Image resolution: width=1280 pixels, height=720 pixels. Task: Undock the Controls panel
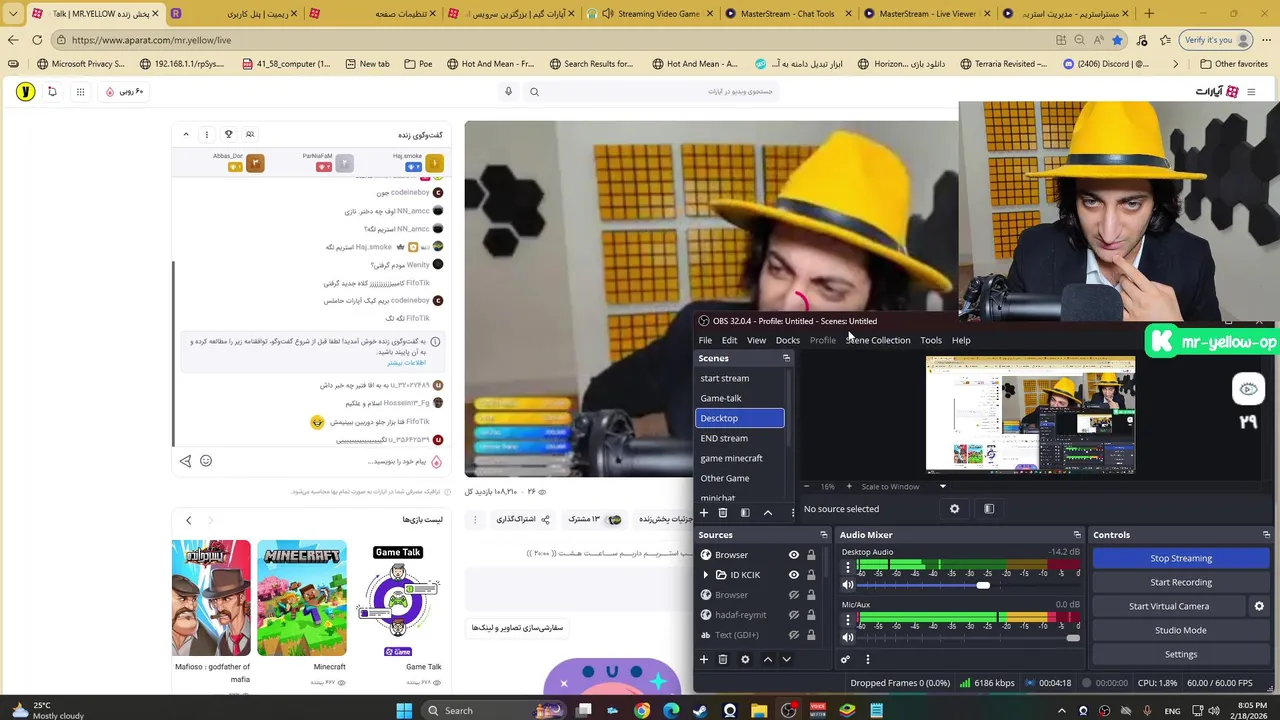(1266, 535)
